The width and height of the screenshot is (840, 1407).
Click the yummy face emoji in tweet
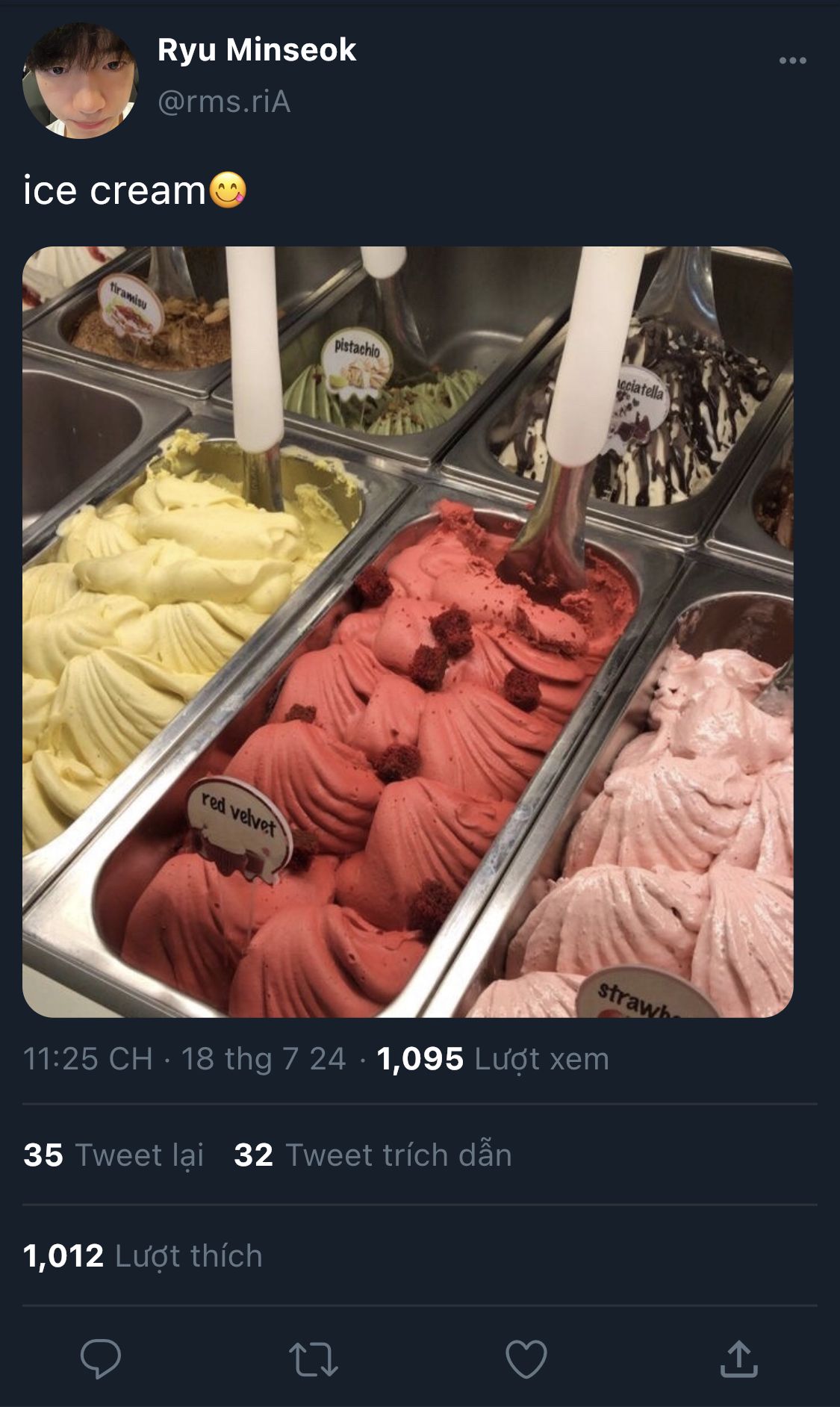pos(227,190)
